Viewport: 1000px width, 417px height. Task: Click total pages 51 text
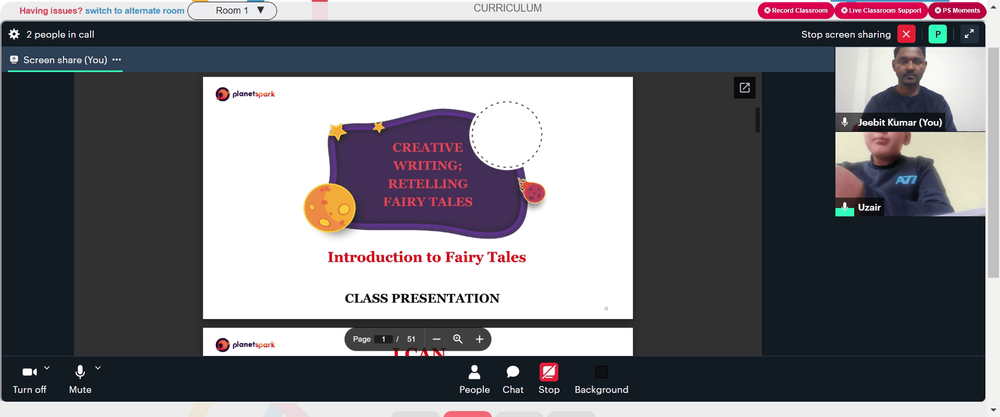[x=411, y=339]
